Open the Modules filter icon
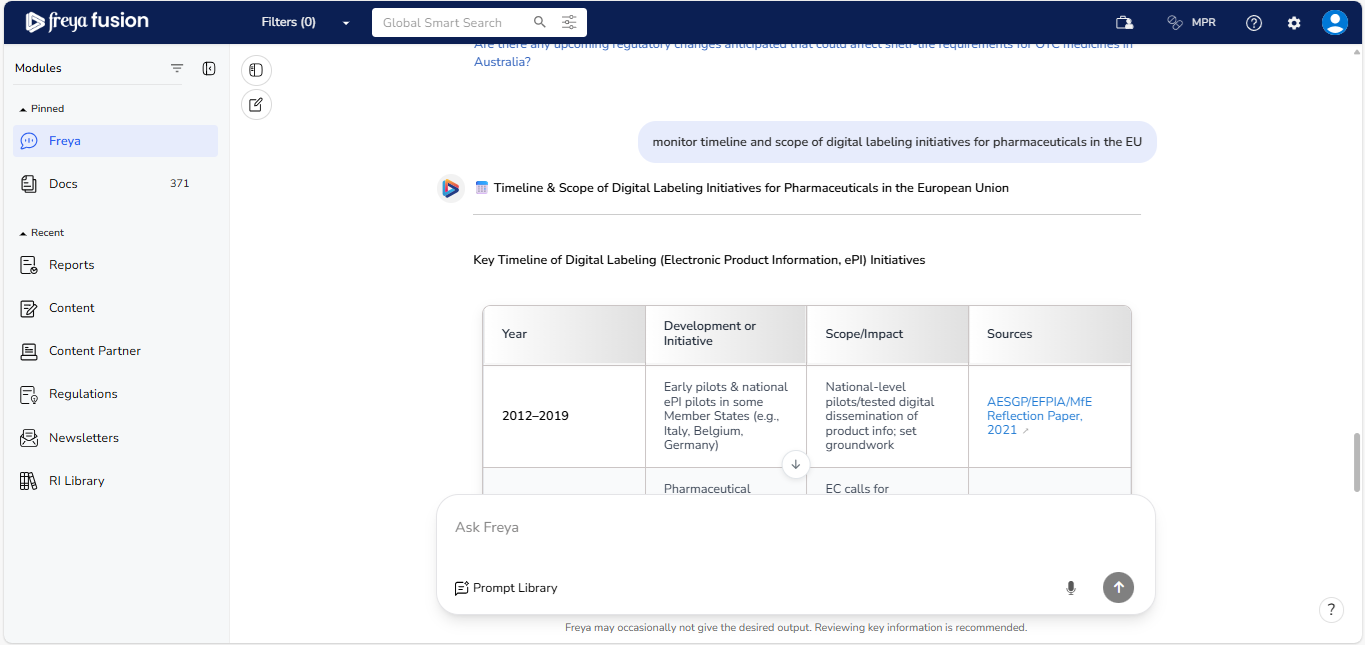This screenshot has width=1368, height=645. pos(177,68)
